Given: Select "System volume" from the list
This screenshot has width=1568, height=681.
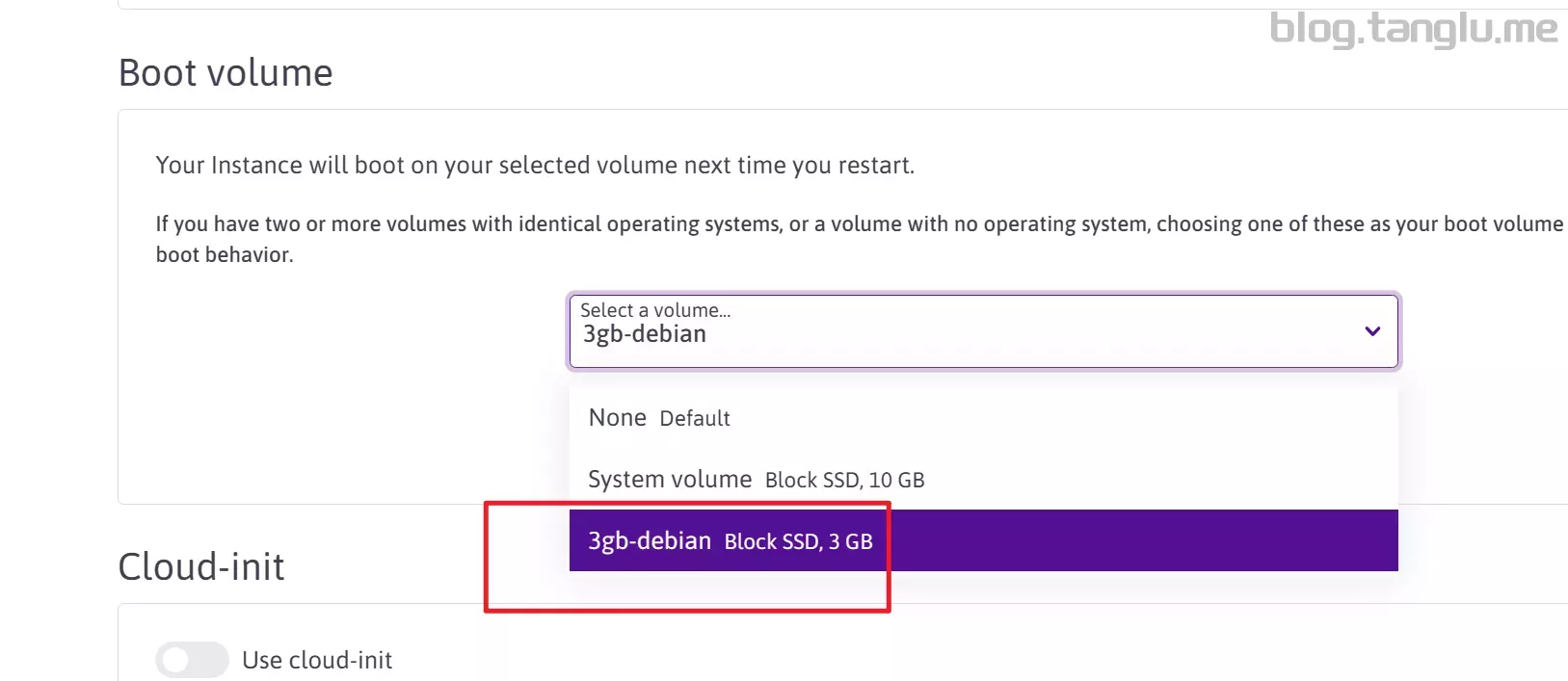Looking at the screenshot, I should point(670,480).
